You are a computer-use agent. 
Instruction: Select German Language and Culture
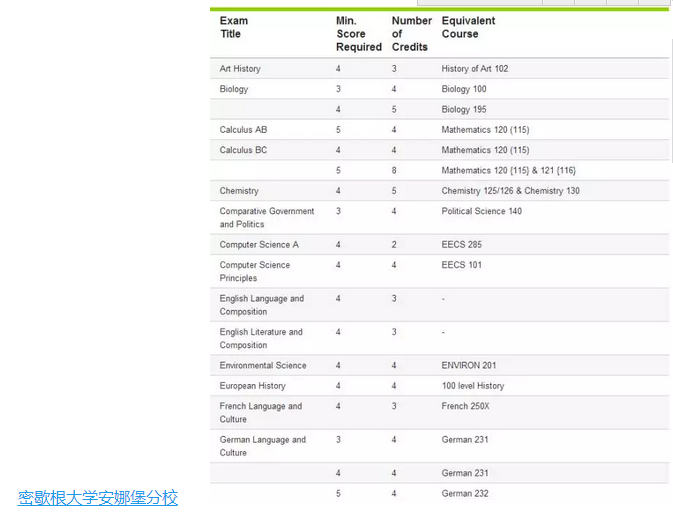point(263,446)
